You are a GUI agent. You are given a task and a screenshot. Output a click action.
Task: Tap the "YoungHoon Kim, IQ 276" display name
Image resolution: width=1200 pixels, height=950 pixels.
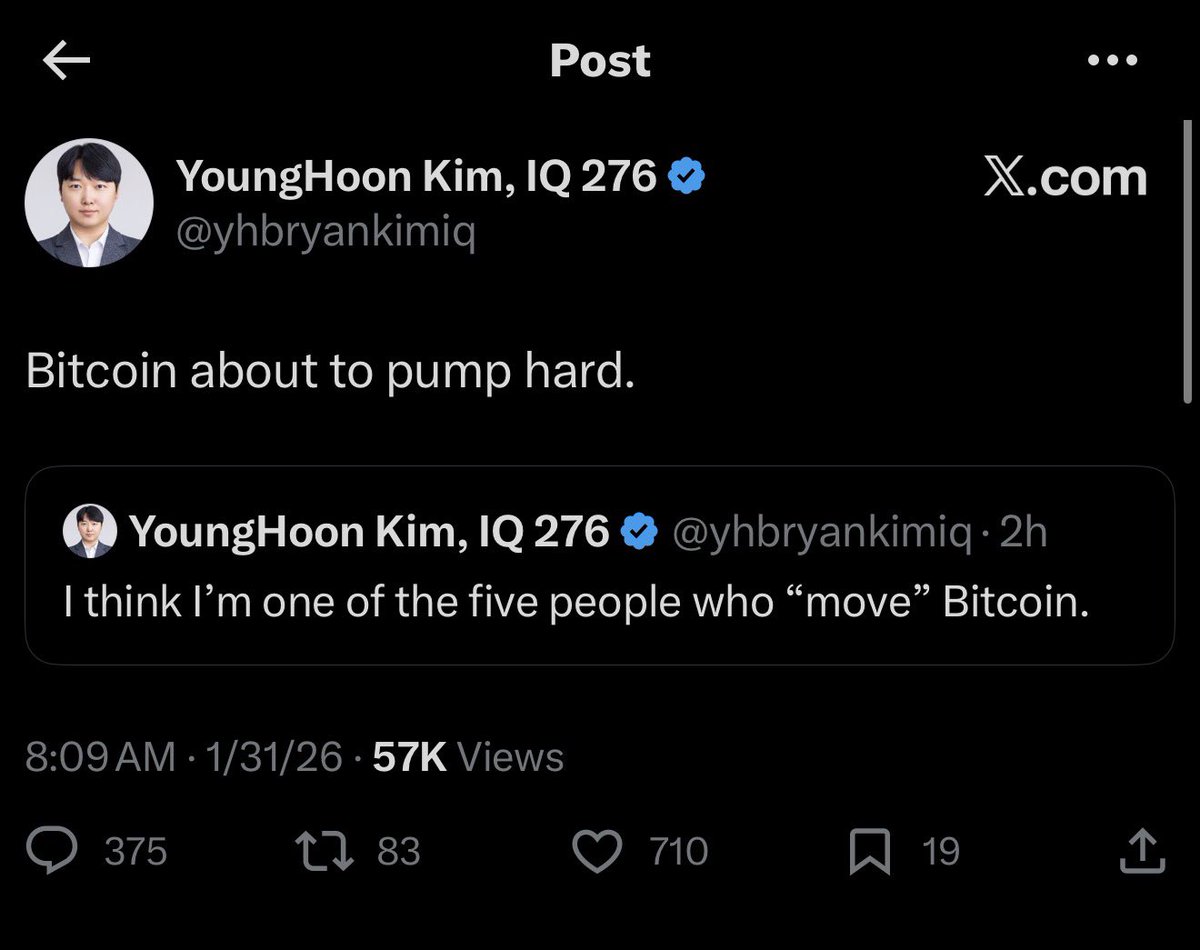(x=416, y=177)
